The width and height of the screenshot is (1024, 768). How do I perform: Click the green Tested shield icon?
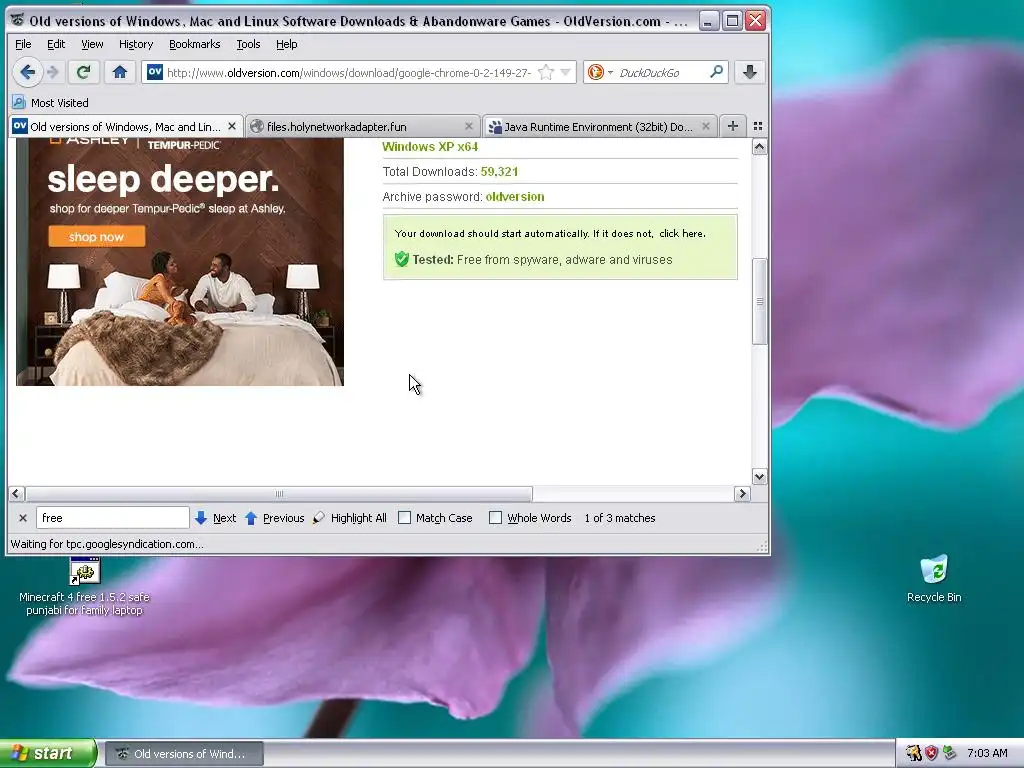click(x=402, y=259)
